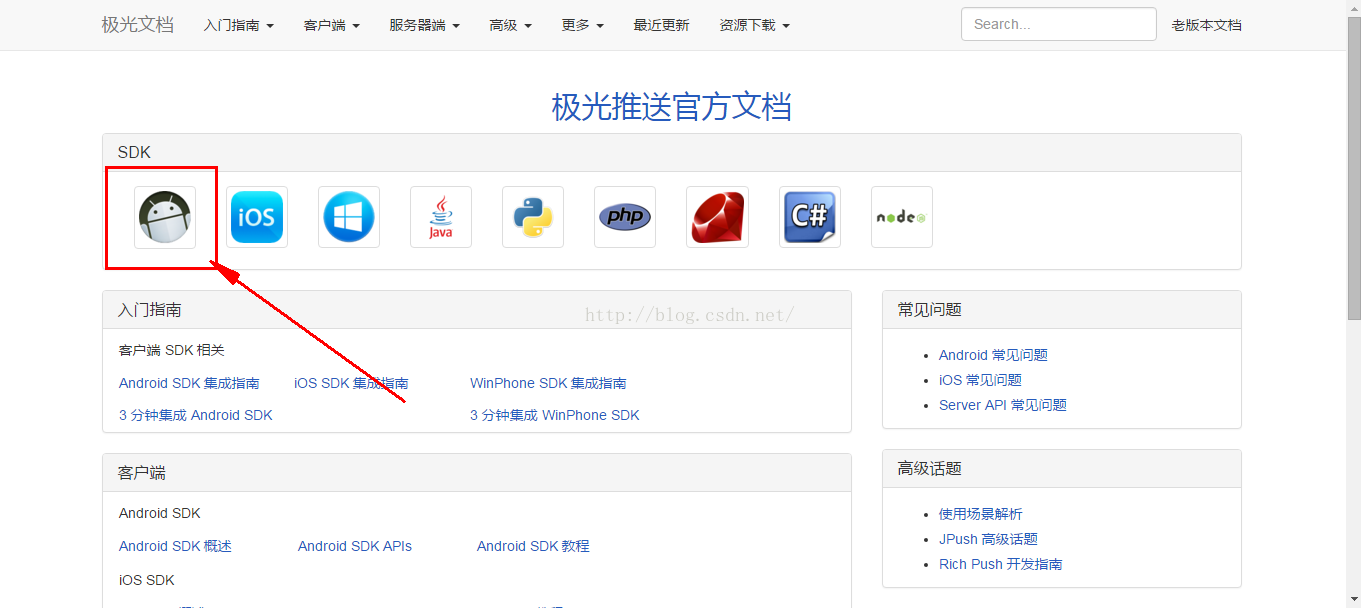
Task: Open the Node.js SDK icon
Action: tap(902, 217)
